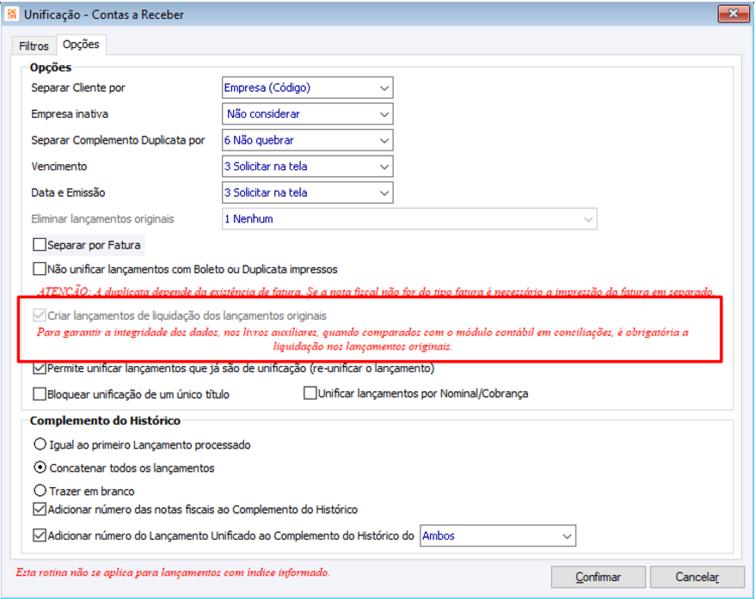
Task: Enable Bloquear unificação de um único título
Action: 39,394
